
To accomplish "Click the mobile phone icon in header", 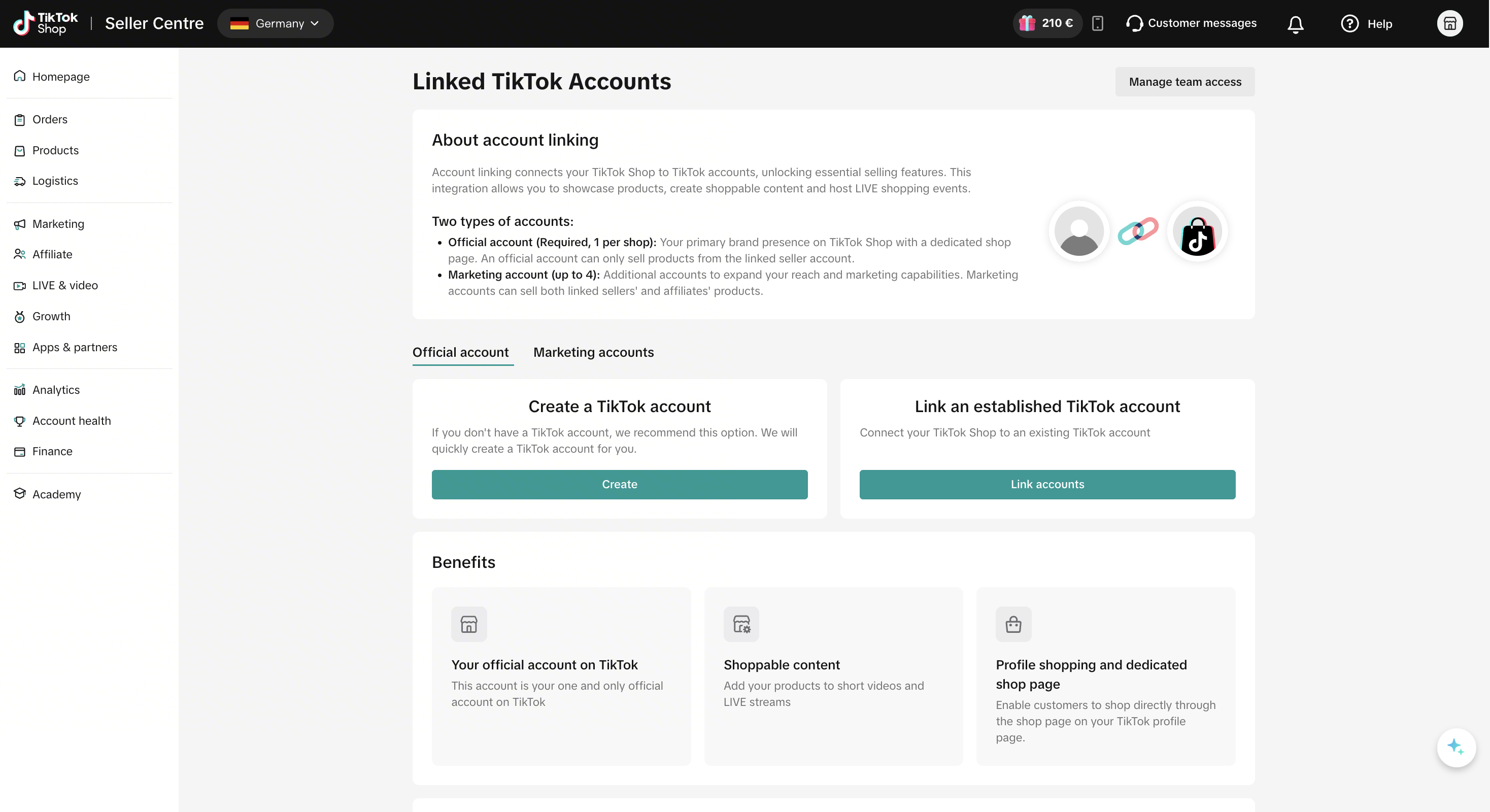I will (1097, 23).
